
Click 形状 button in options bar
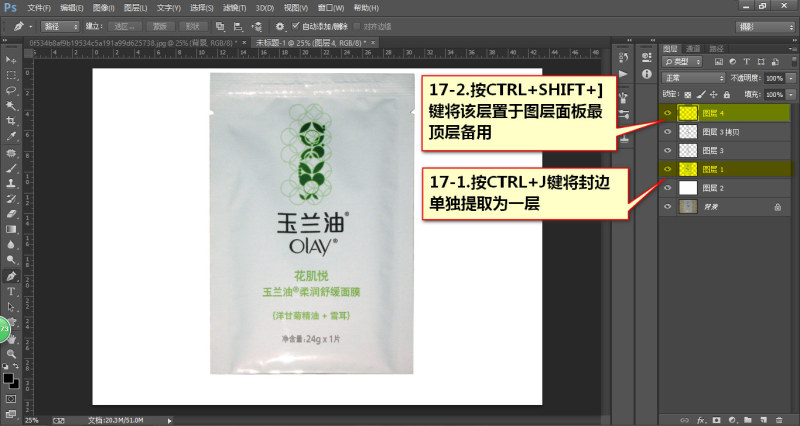193,27
